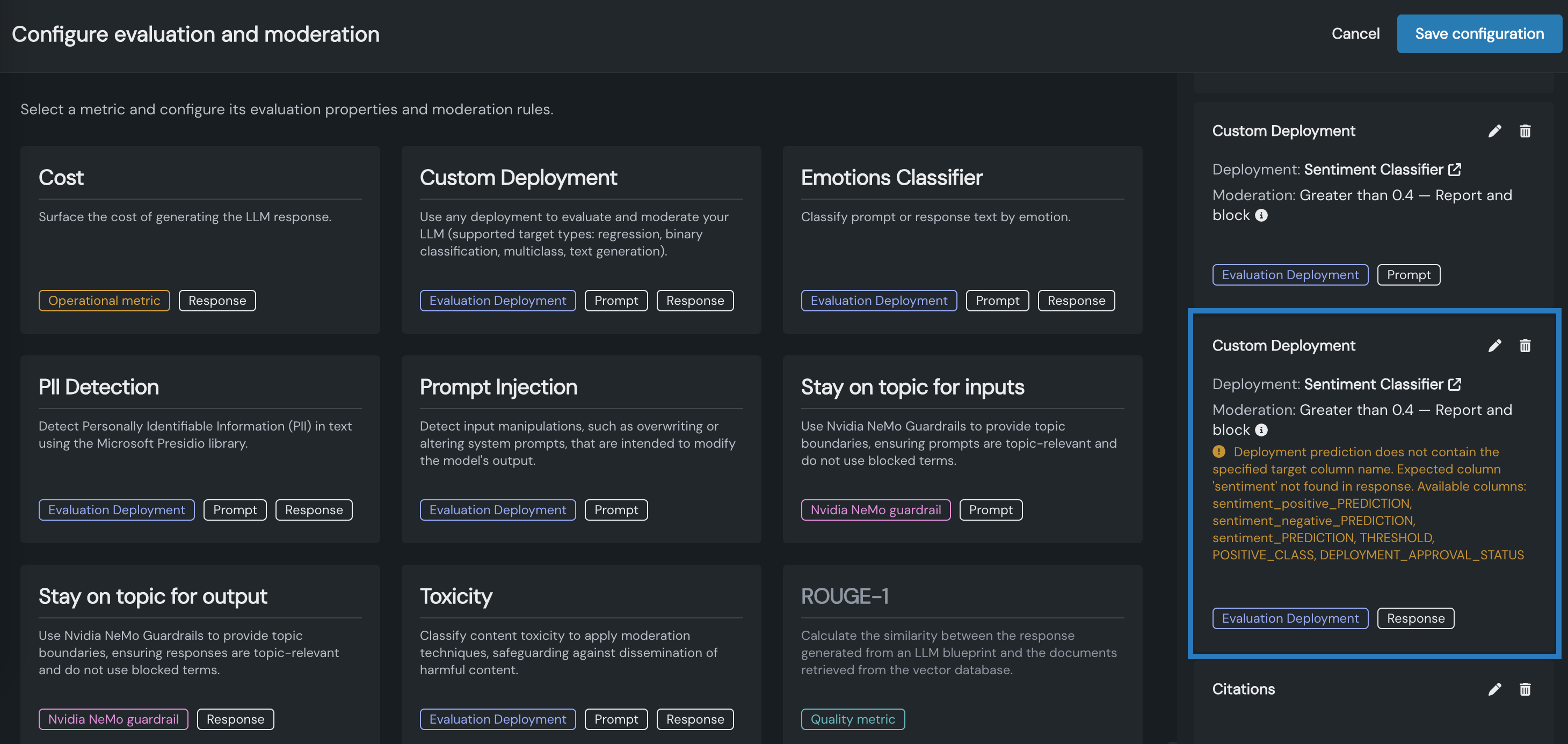
Task: Click the orange warning icon
Action: coord(1218,452)
